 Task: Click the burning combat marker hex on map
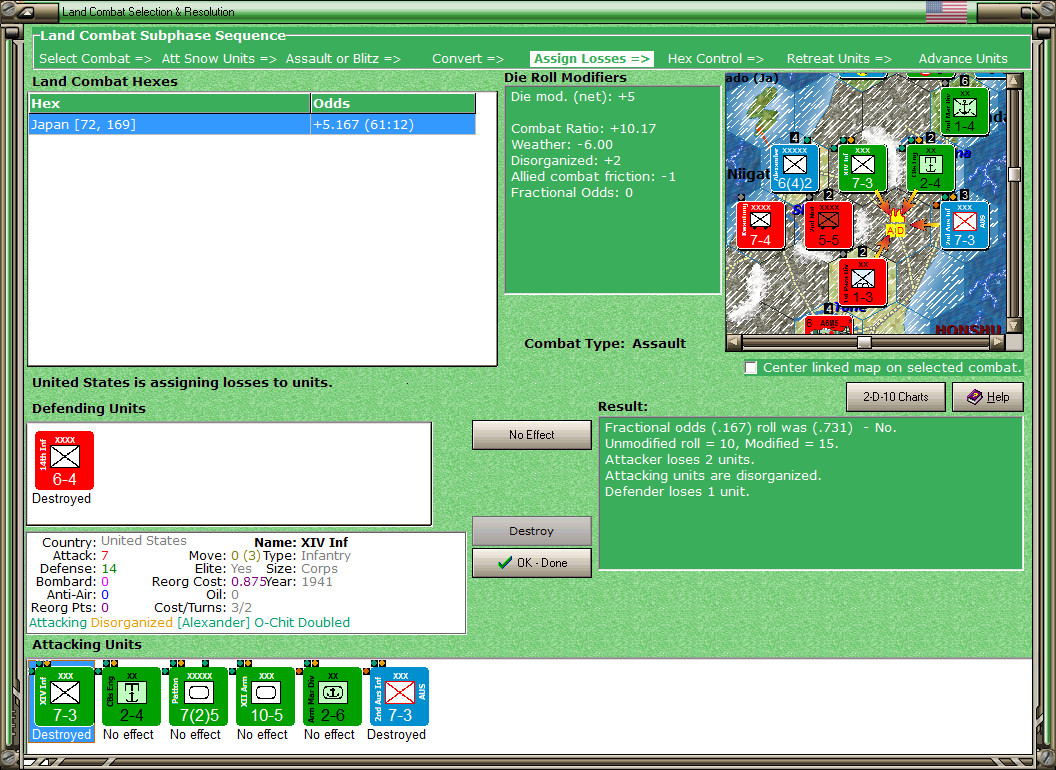[x=896, y=224]
